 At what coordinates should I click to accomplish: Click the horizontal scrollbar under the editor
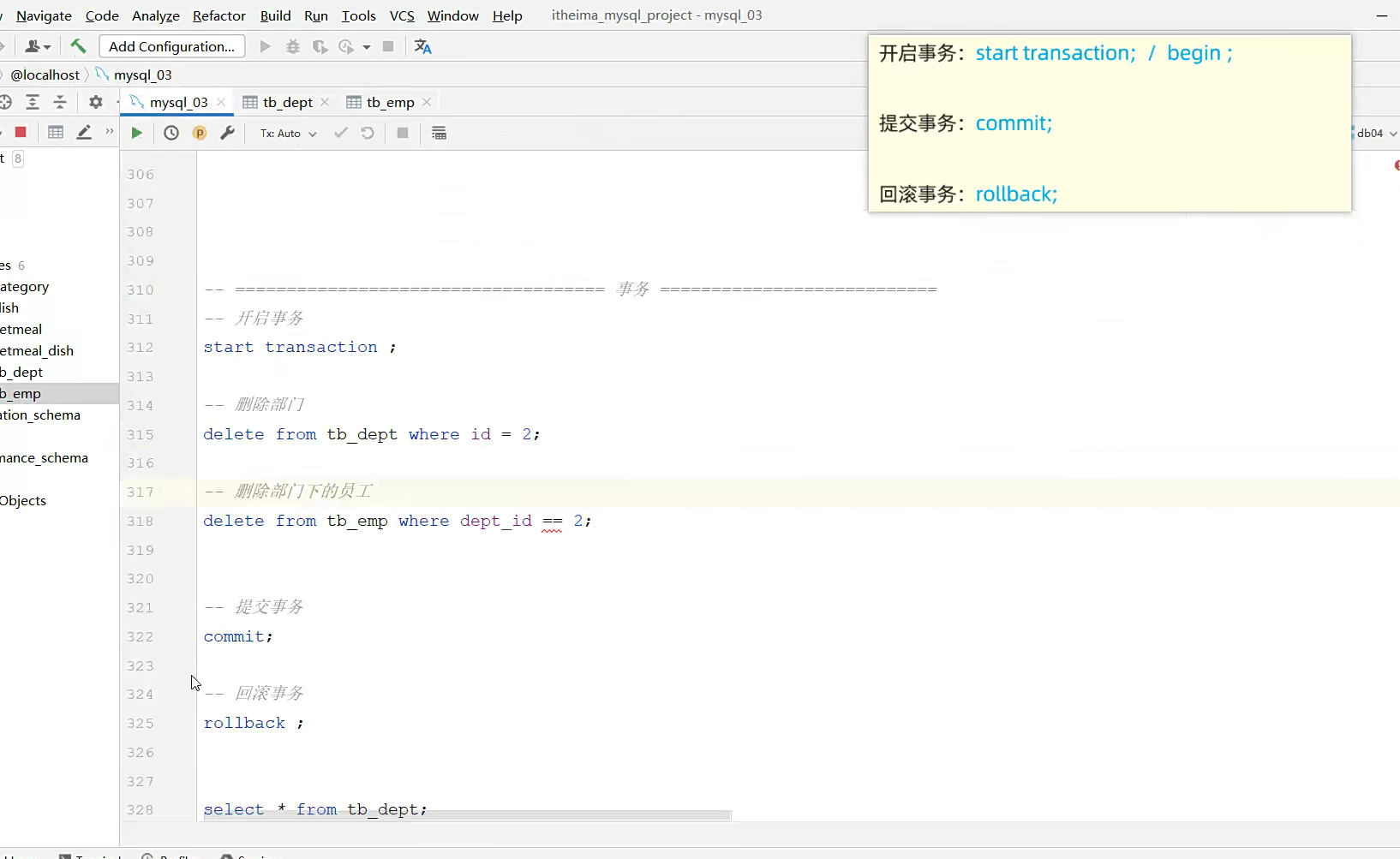point(467,815)
